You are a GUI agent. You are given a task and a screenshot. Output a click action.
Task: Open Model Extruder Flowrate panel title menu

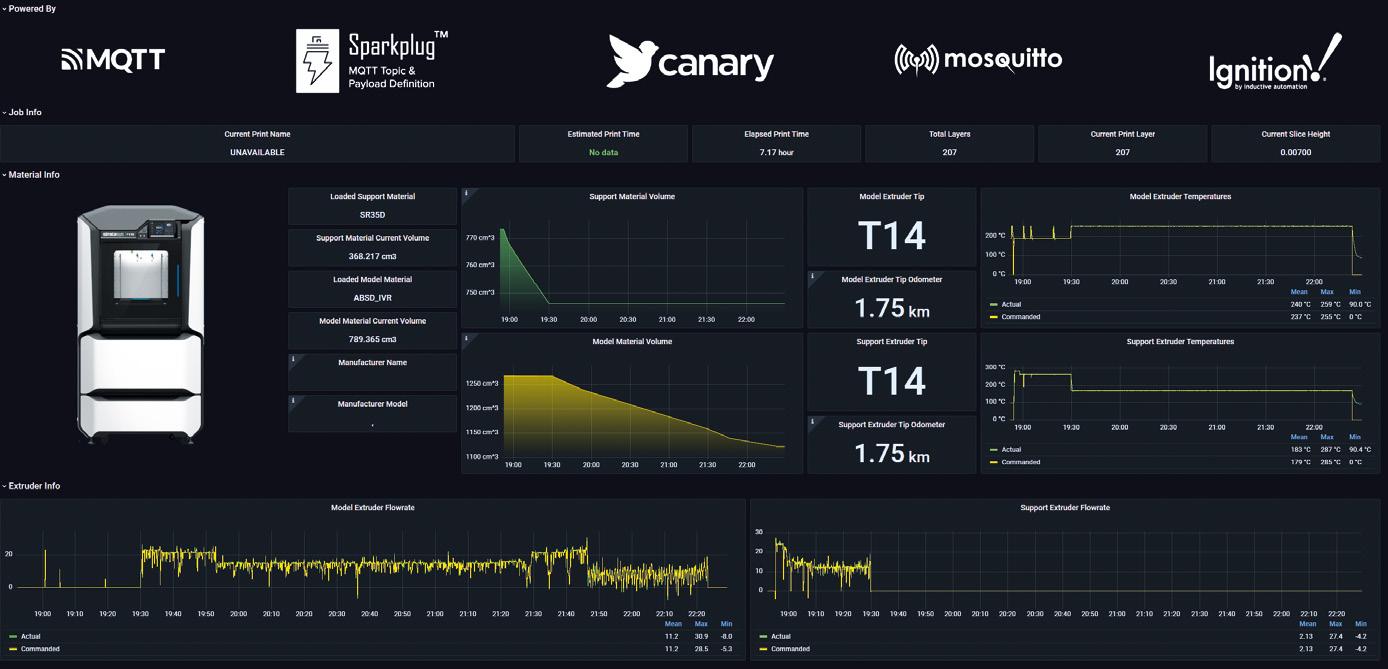(372, 508)
